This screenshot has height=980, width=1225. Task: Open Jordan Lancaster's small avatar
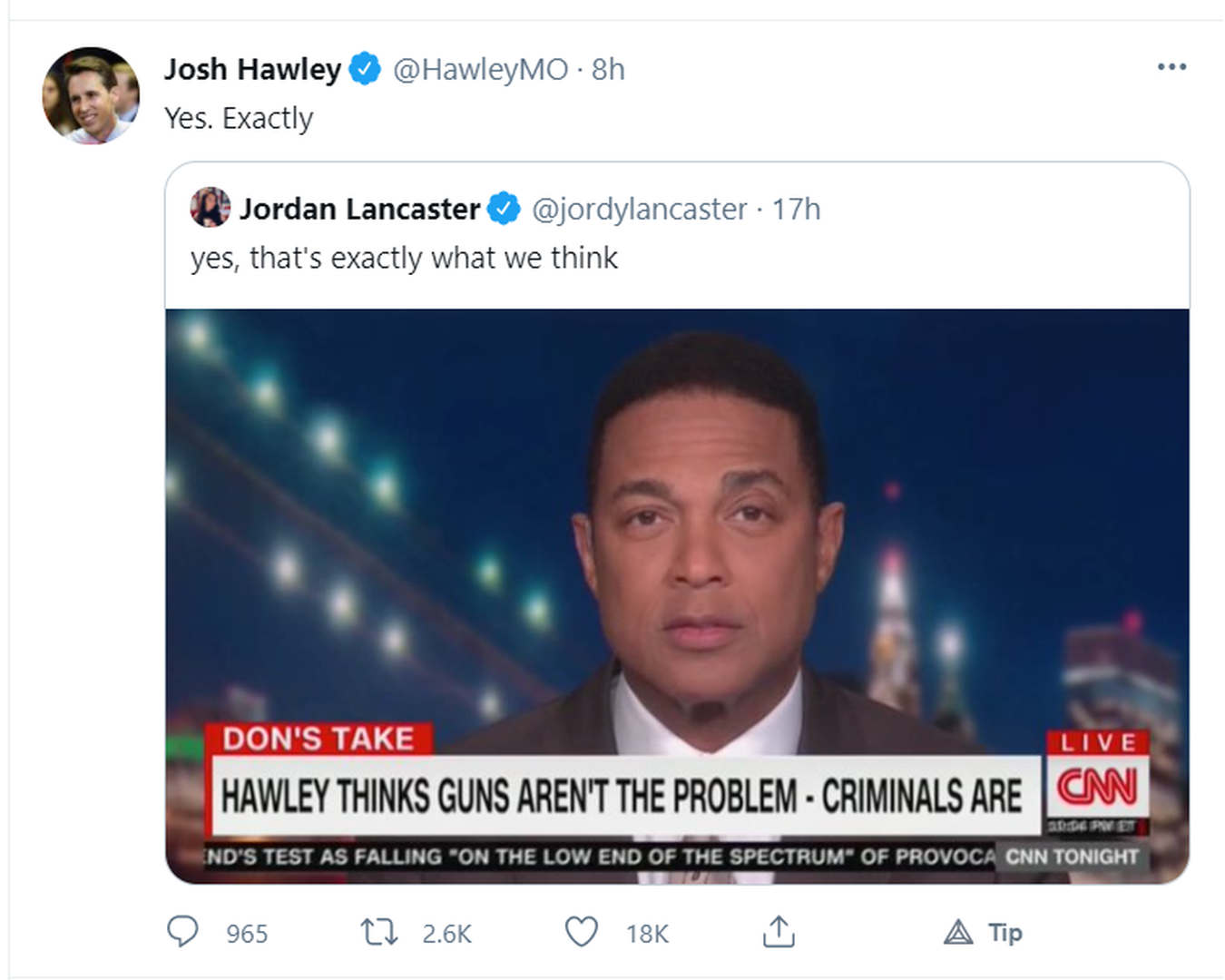pos(210,208)
